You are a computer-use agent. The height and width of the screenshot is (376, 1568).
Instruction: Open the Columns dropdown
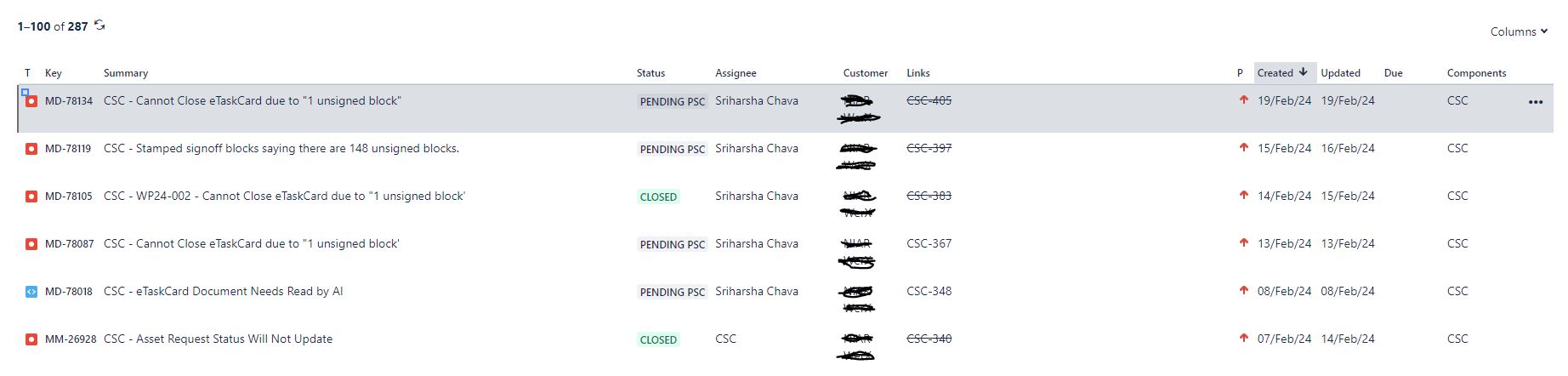[1519, 31]
